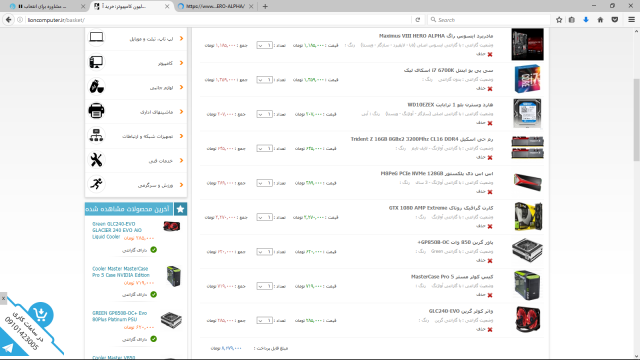
Task: Close the ERO-ALPHA browser tab
Action: click(x=251, y=7)
